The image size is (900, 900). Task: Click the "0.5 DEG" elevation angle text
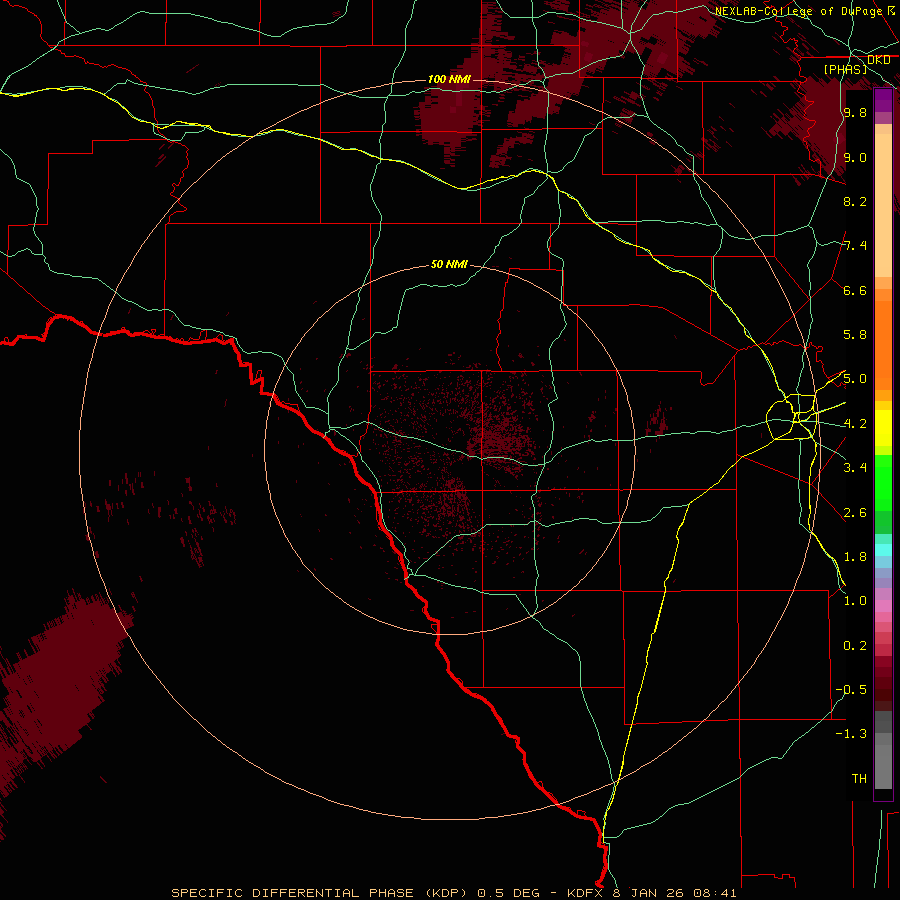pos(509,893)
